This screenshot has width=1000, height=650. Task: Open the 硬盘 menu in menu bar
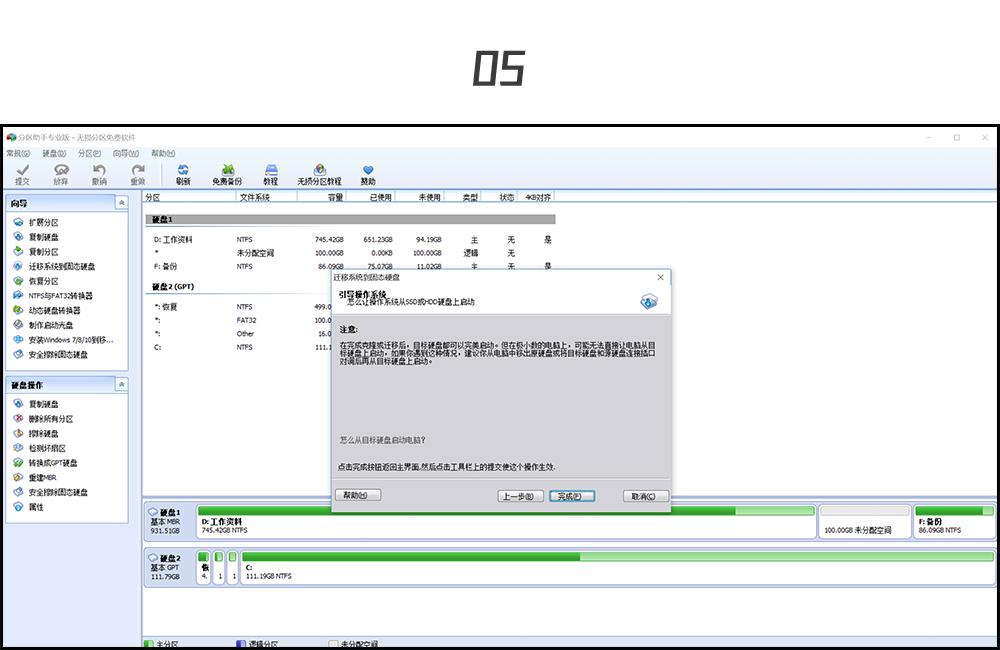(54, 153)
